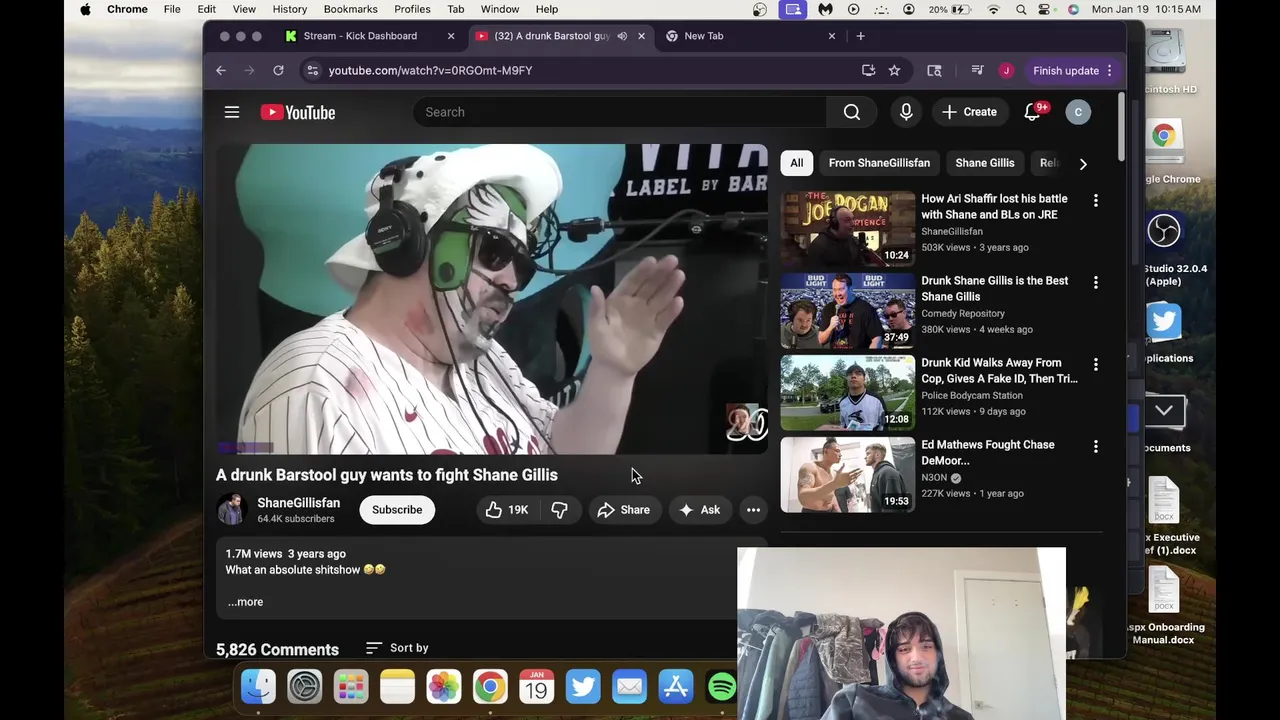Switch to the New Tab tab
This screenshot has height=720, width=1280.
pyautogui.click(x=750, y=36)
